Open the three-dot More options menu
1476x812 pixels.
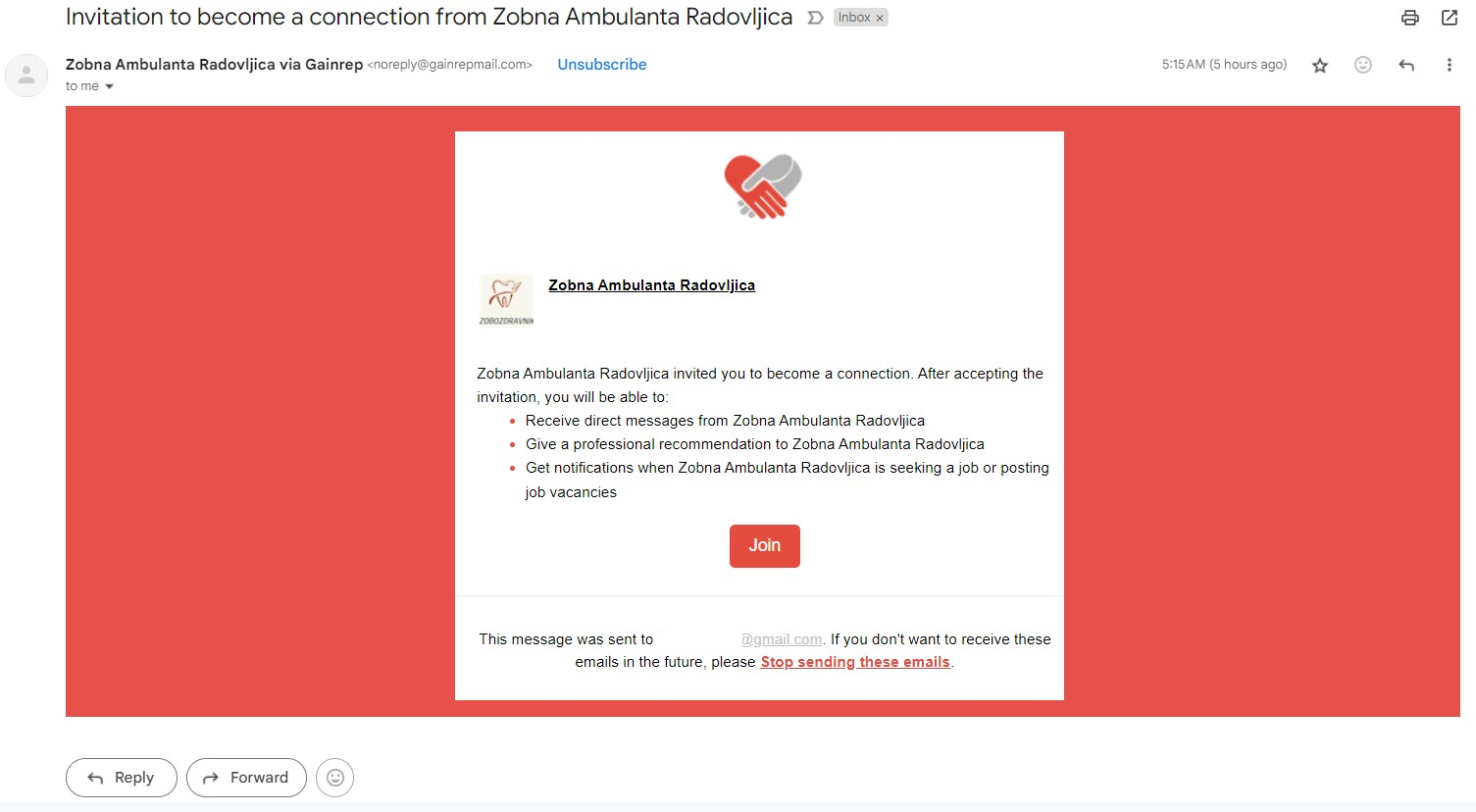[1450, 65]
